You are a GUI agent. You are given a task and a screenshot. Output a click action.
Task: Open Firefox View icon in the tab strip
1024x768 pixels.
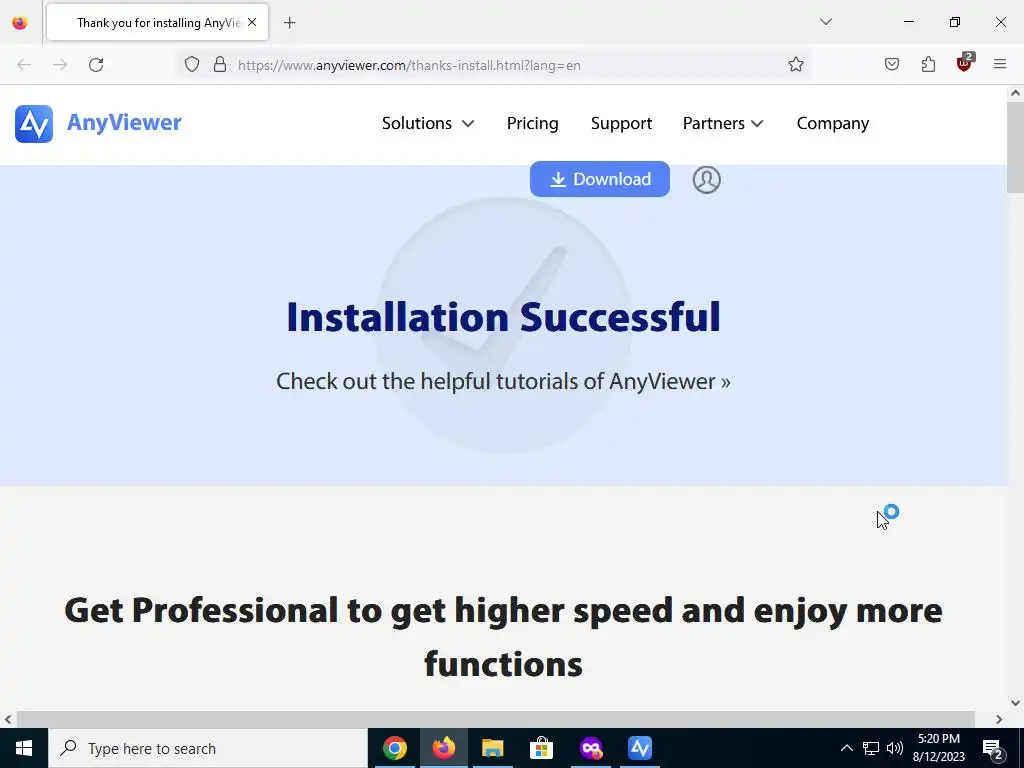[20, 23]
